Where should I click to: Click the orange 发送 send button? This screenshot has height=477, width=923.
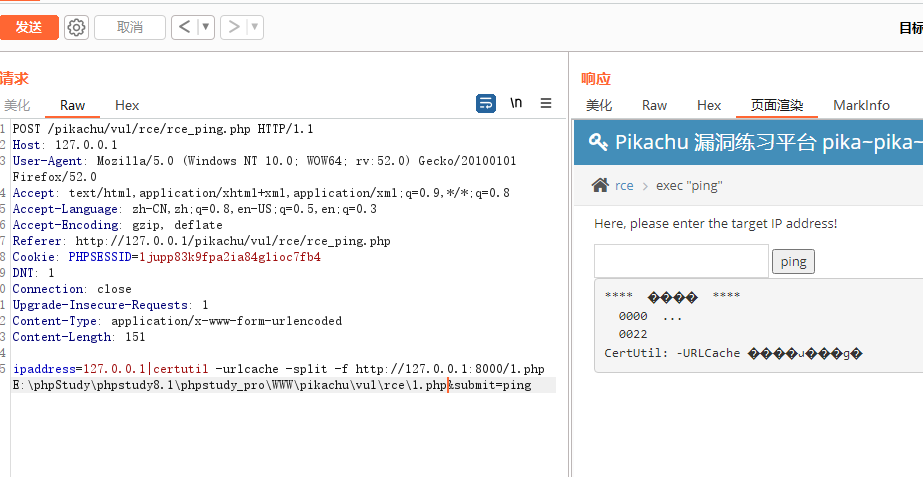coord(29,27)
